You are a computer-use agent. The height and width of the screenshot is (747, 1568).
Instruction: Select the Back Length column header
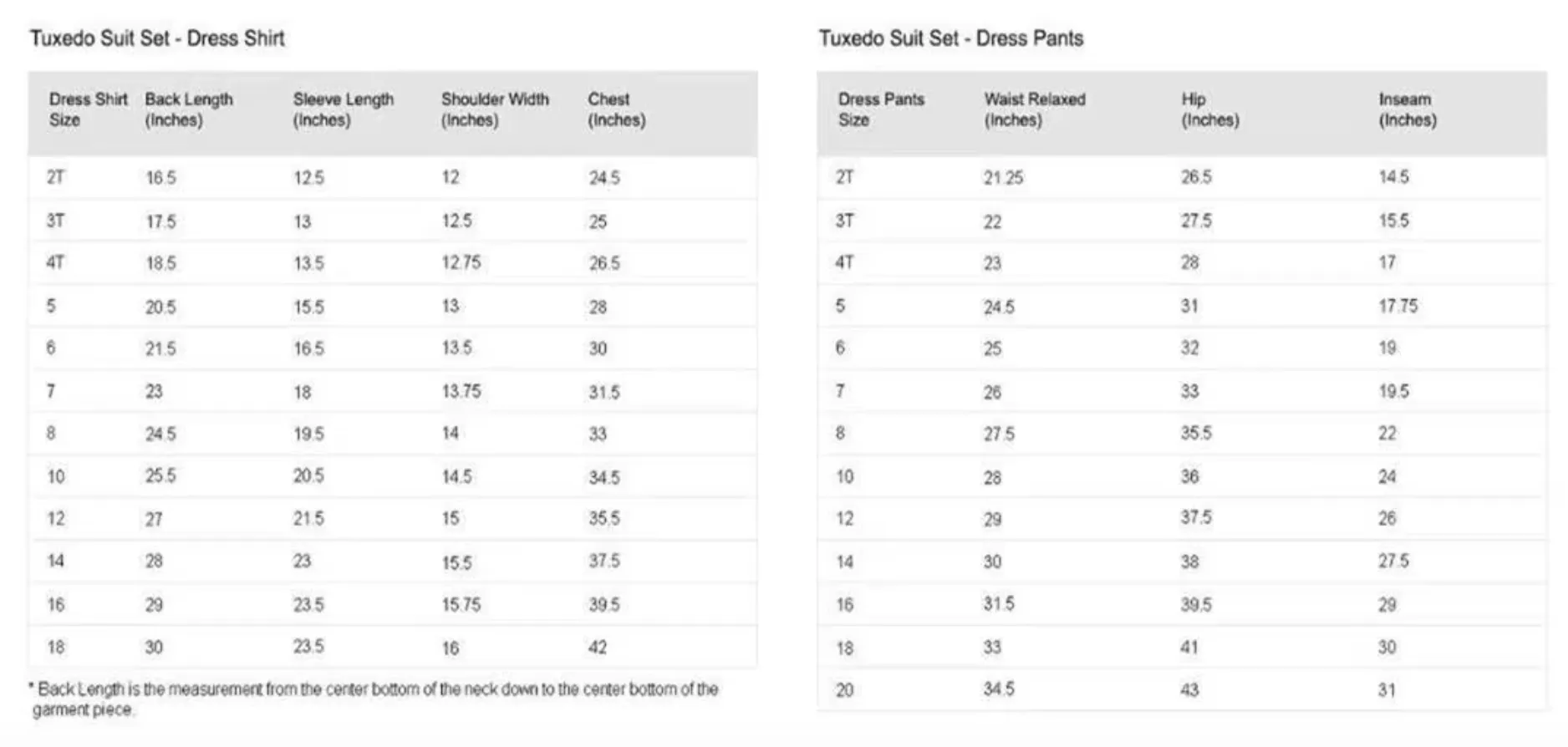(x=189, y=109)
